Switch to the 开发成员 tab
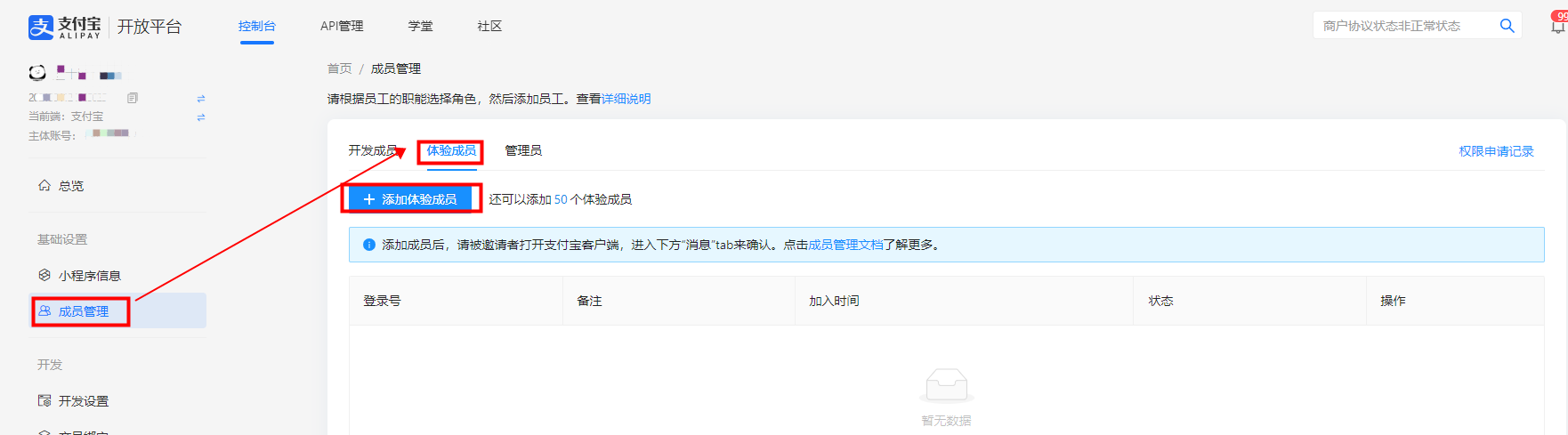Viewport: 1568px width, 435px height. tap(372, 150)
